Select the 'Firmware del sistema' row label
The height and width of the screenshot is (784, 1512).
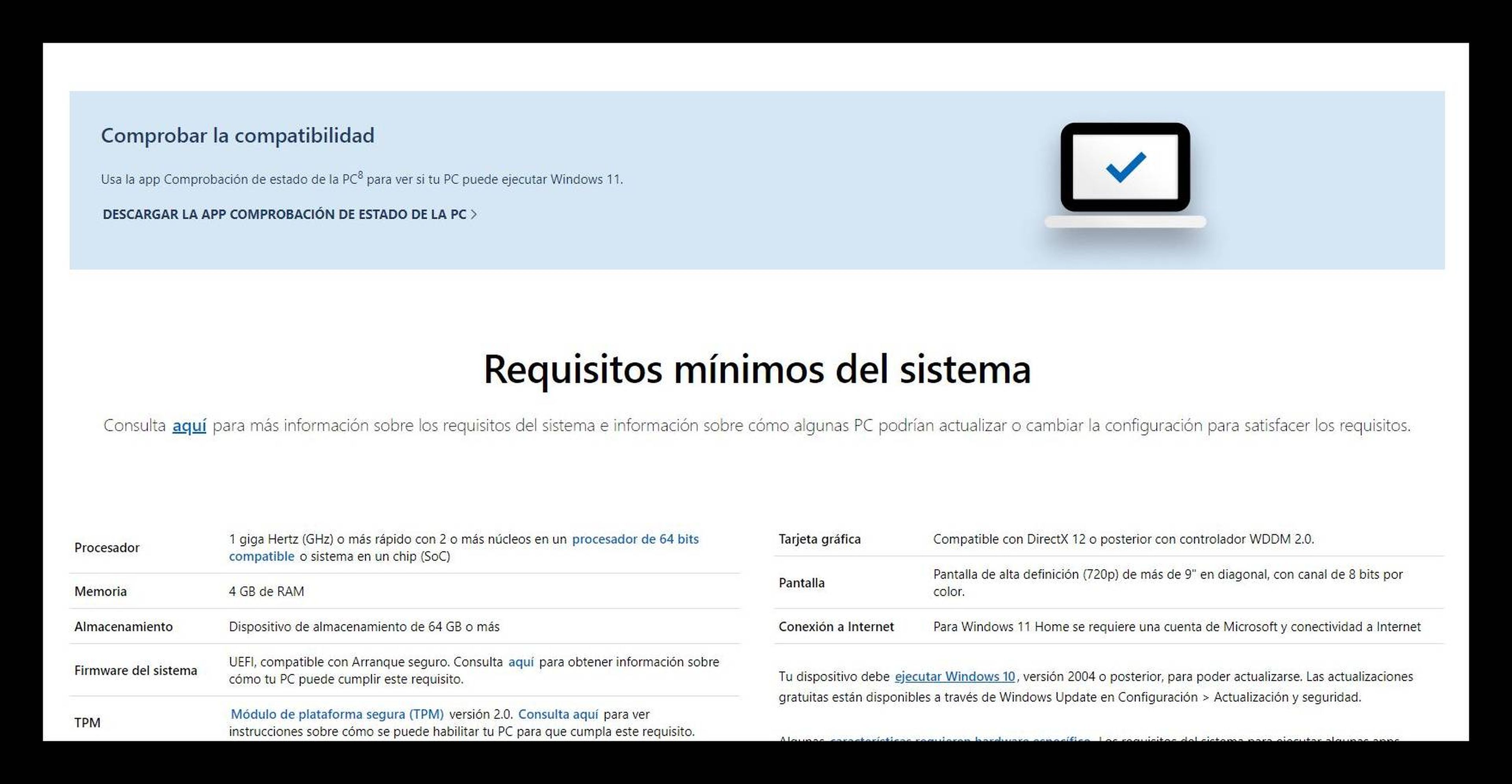tap(135, 670)
